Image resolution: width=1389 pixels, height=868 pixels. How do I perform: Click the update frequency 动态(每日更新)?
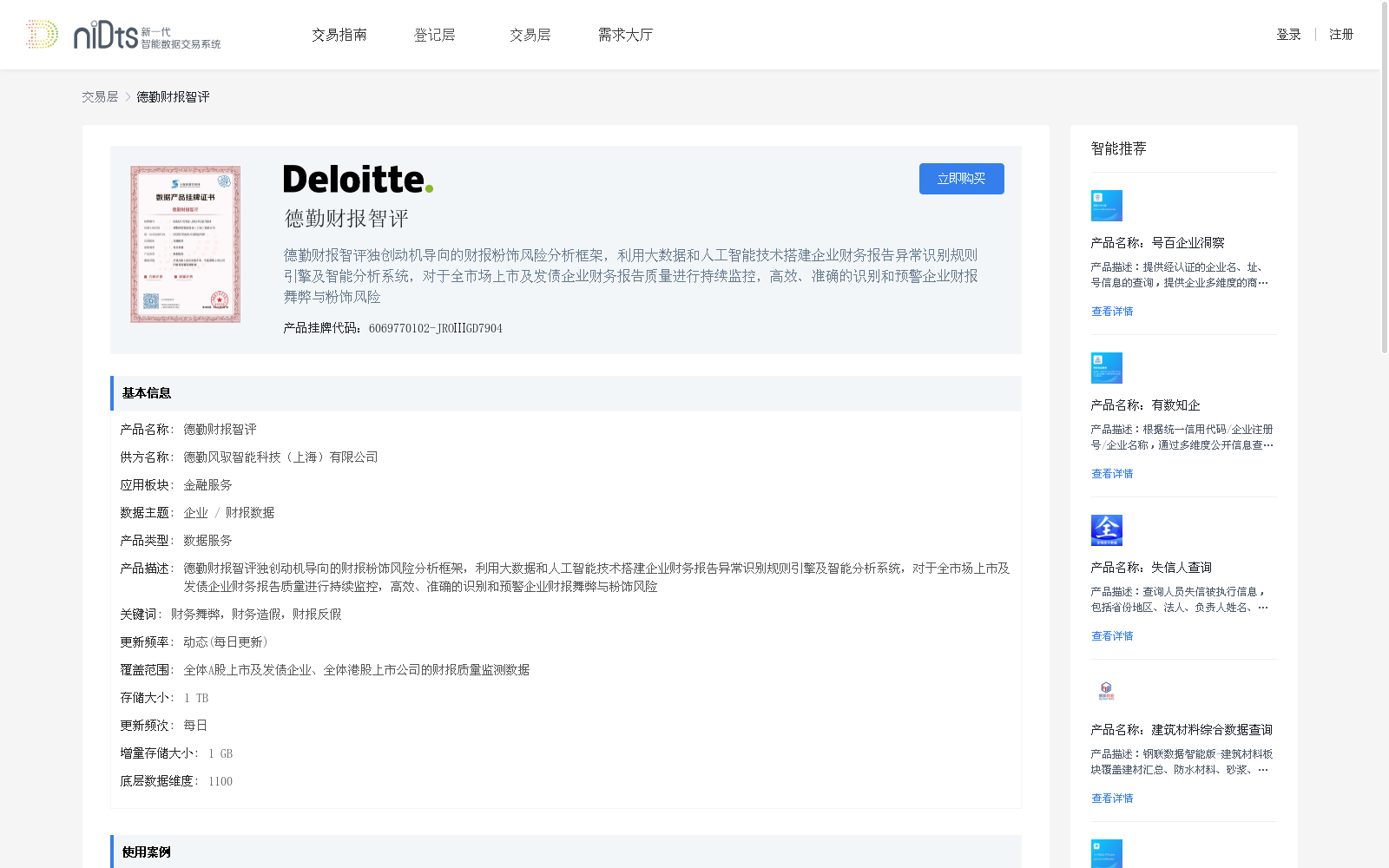[x=227, y=642]
